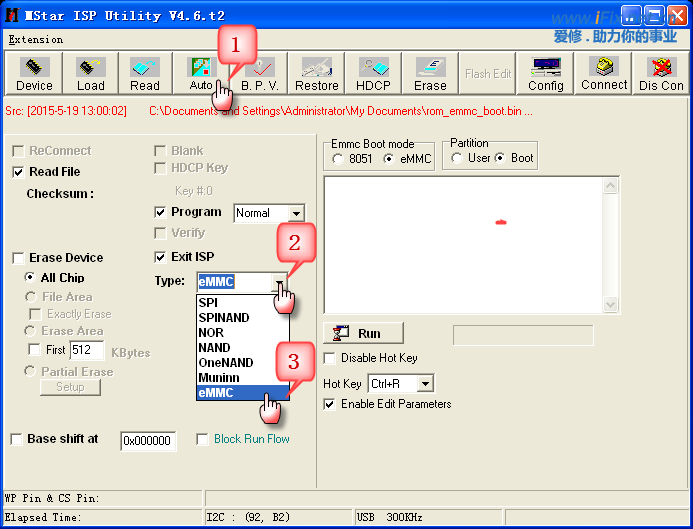The image size is (693, 529).
Task: Expand the Program mode Normal dropdown
Action: point(295,213)
